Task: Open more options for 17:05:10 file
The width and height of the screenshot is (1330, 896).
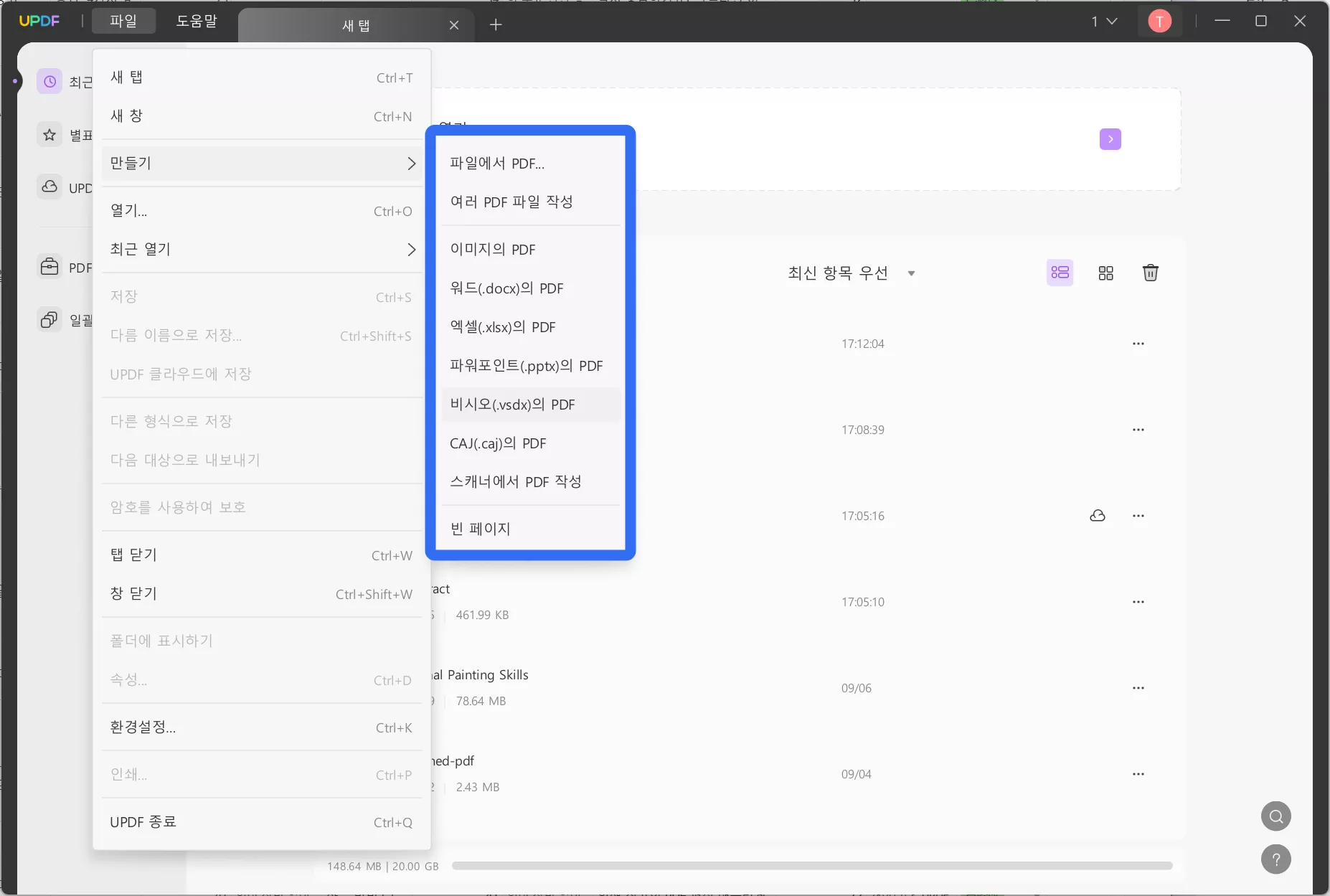Action: tap(1138, 602)
